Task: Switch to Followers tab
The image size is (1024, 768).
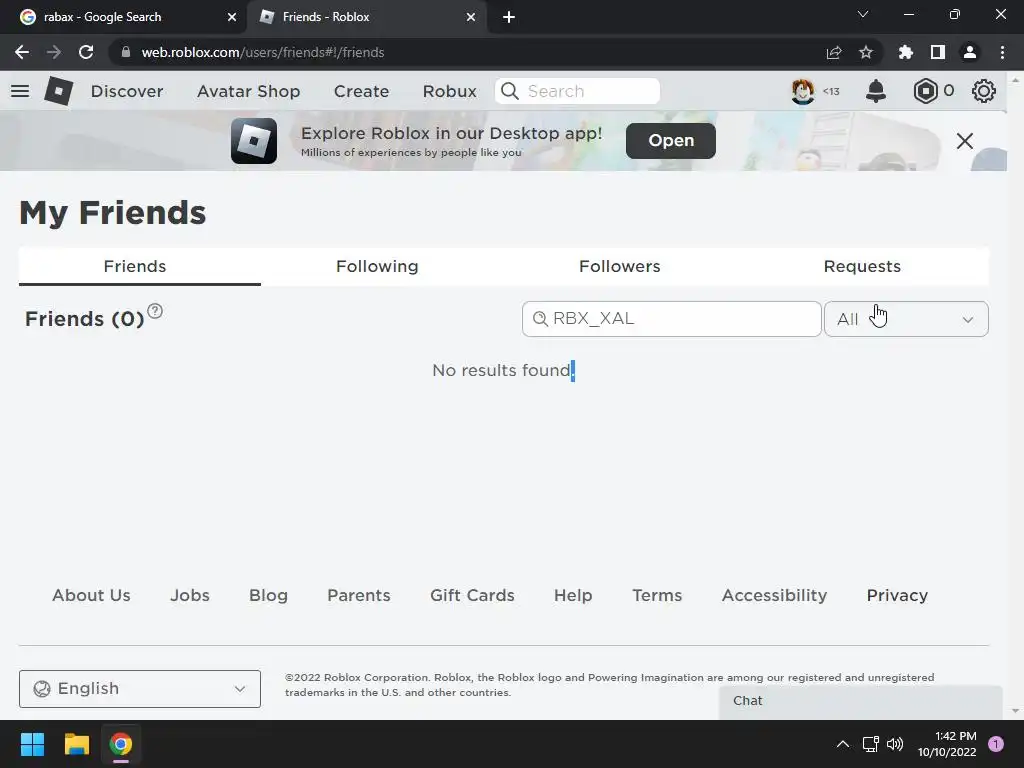Action: click(x=619, y=266)
